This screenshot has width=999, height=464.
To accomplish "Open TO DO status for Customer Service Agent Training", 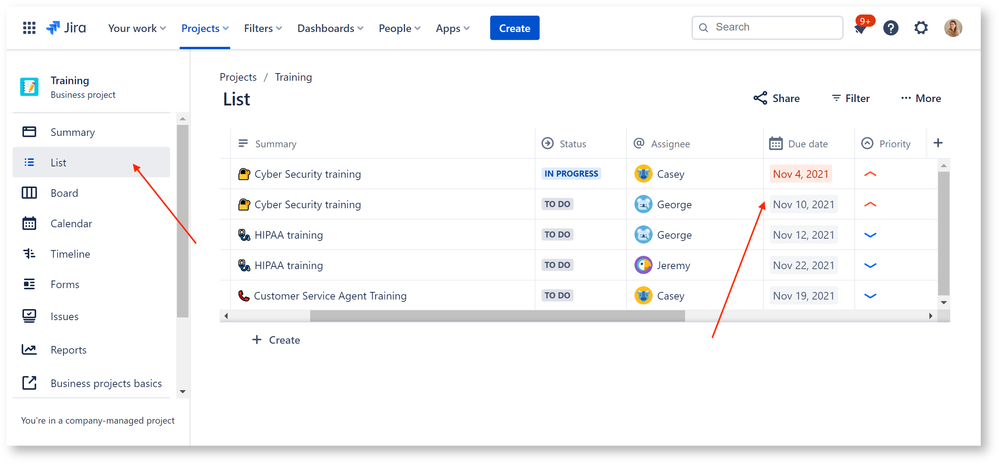I will (557, 296).
